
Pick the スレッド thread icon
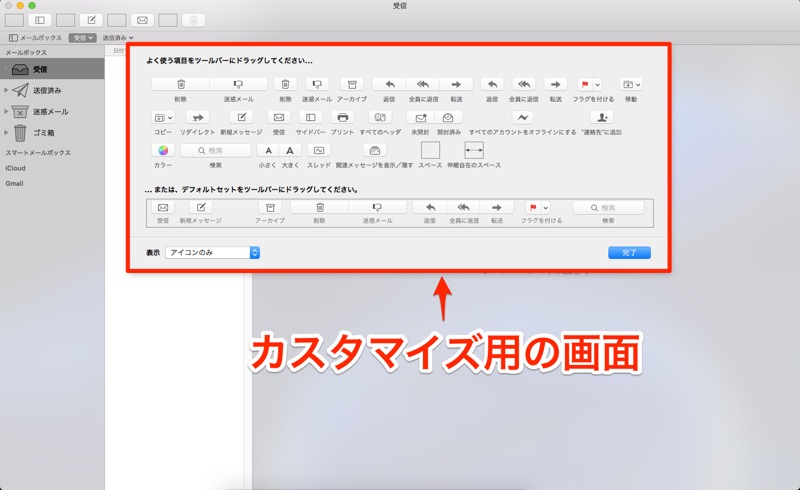pos(319,151)
